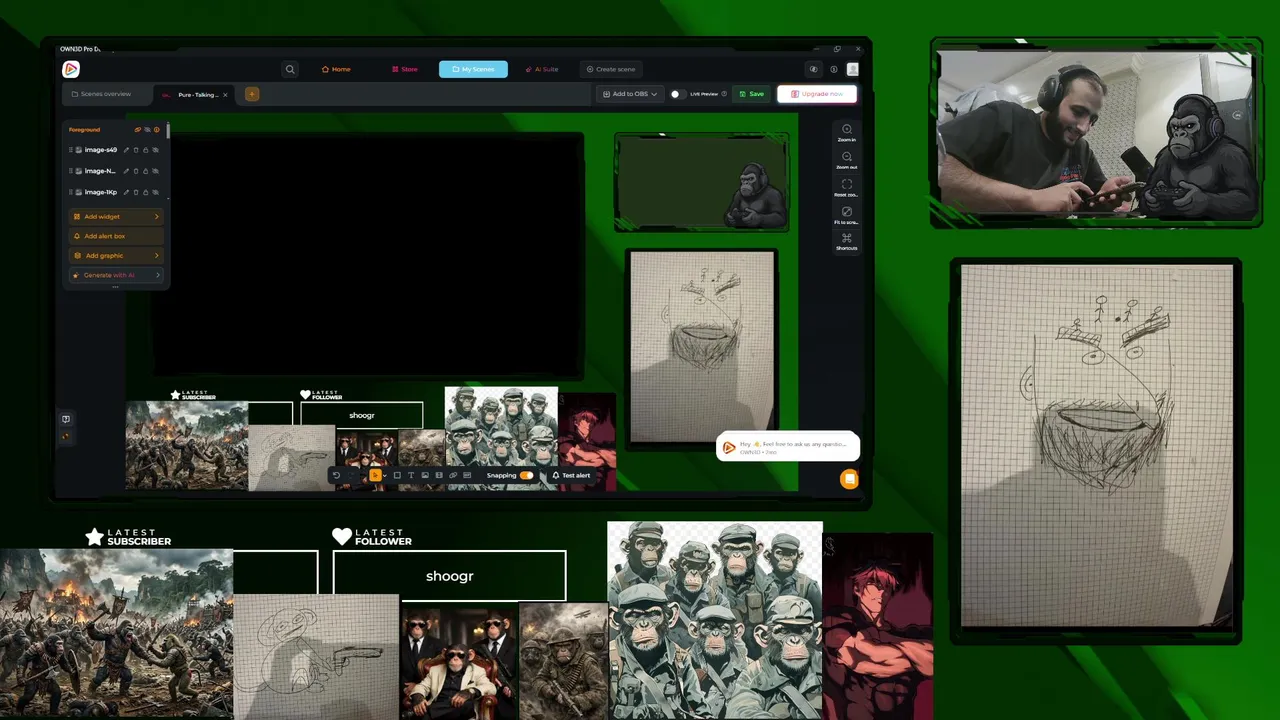Click the link tool in bottom toolbar
The width and height of the screenshot is (1280, 720).
point(453,475)
